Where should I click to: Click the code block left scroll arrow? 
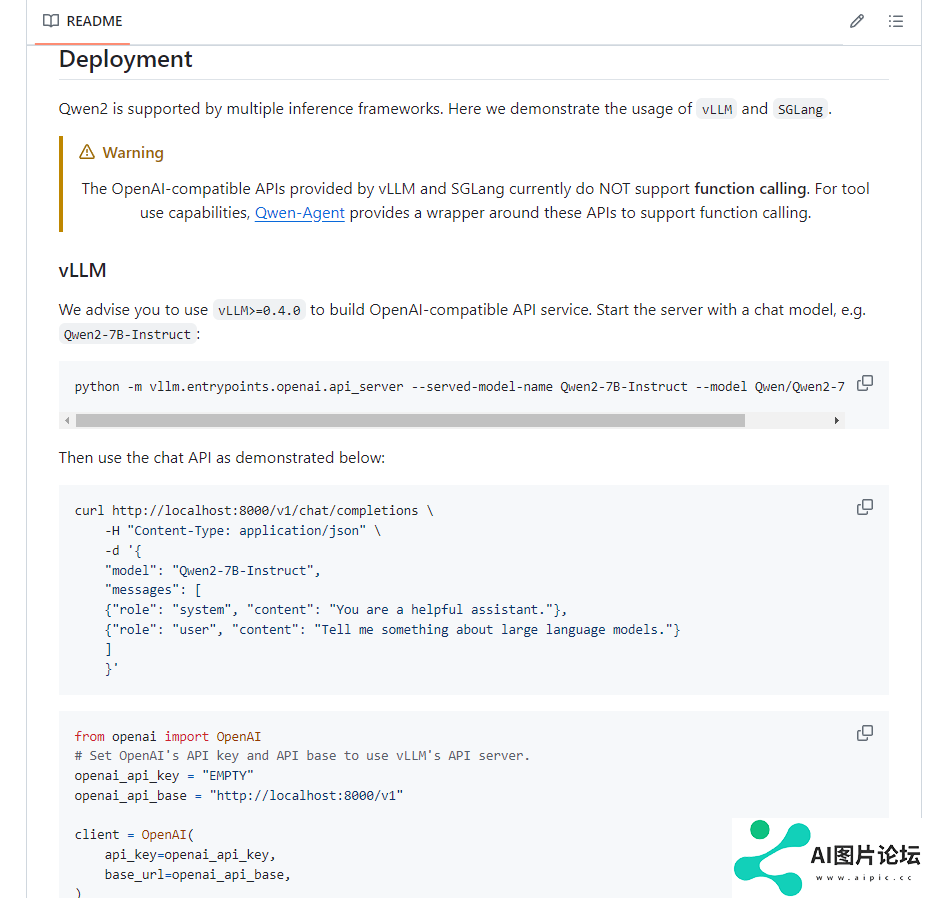(x=67, y=421)
